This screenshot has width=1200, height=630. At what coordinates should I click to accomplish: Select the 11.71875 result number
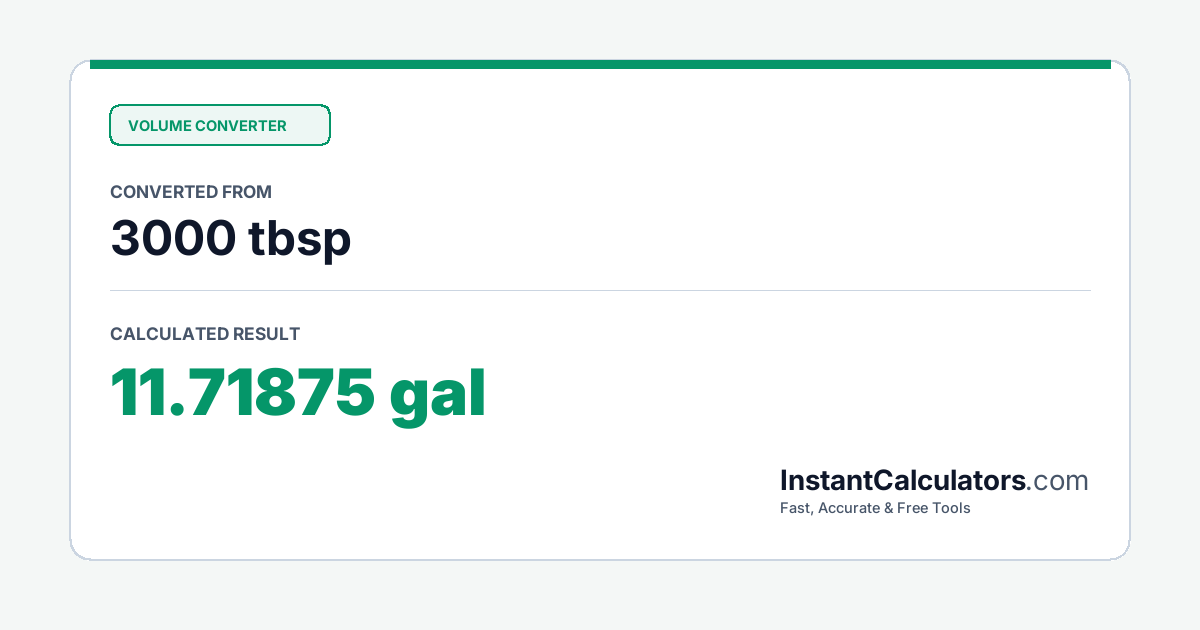tap(242, 393)
